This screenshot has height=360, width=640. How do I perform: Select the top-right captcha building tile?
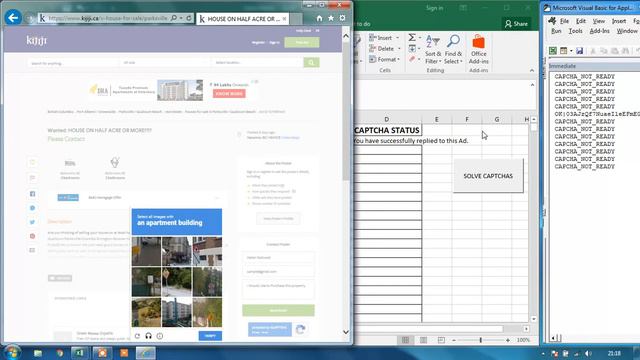207,251
